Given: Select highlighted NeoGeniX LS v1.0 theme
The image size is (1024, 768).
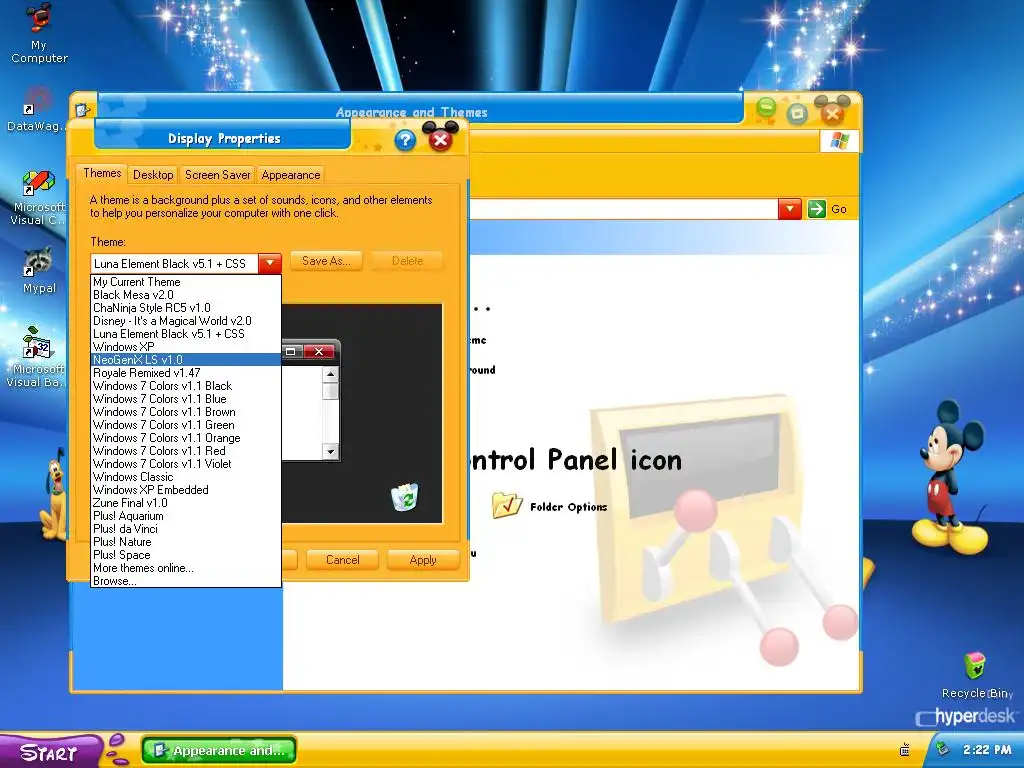Looking at the screenshot, I should pyautogui.click(x=186, y=360).
